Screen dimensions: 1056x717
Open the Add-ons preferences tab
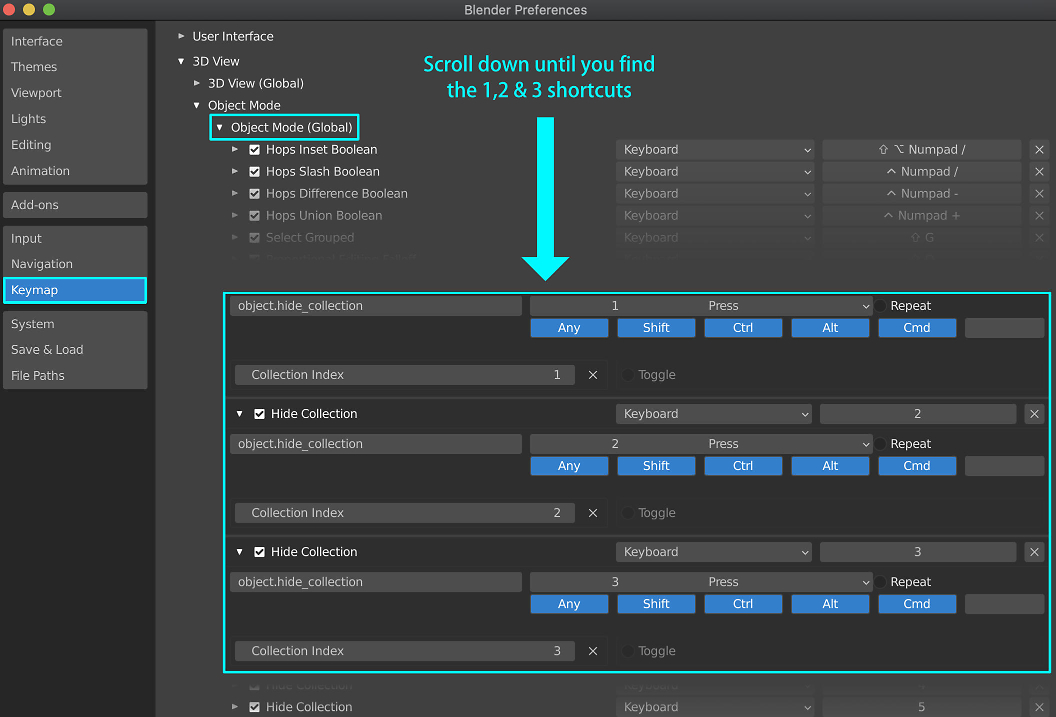(75, 205)
